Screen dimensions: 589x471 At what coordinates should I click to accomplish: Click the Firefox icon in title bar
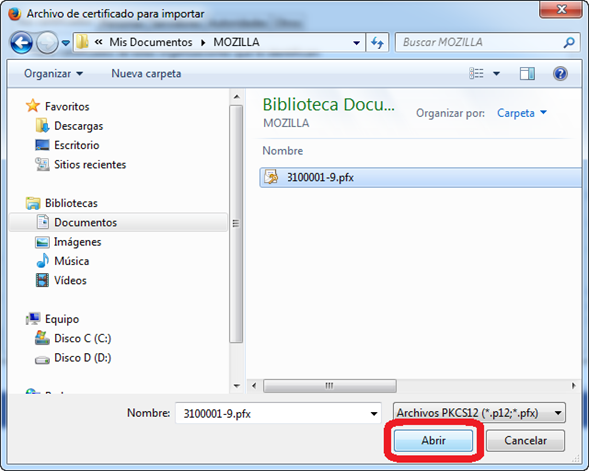[x=14, y=14]
